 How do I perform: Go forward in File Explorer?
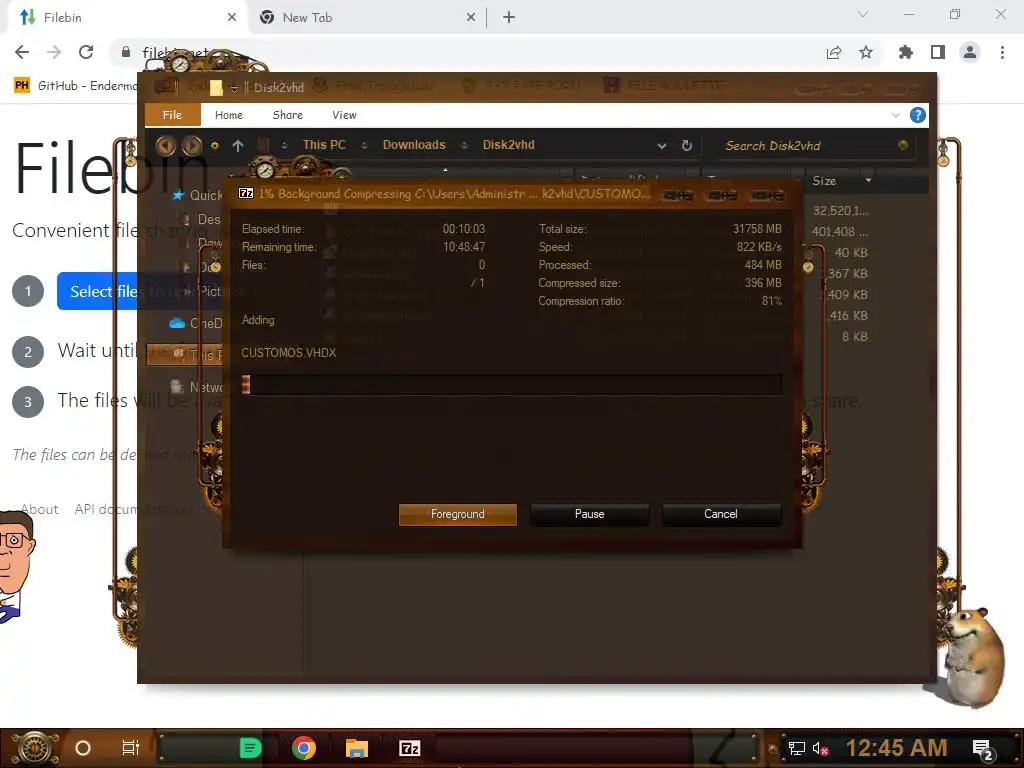pos(191,145)
